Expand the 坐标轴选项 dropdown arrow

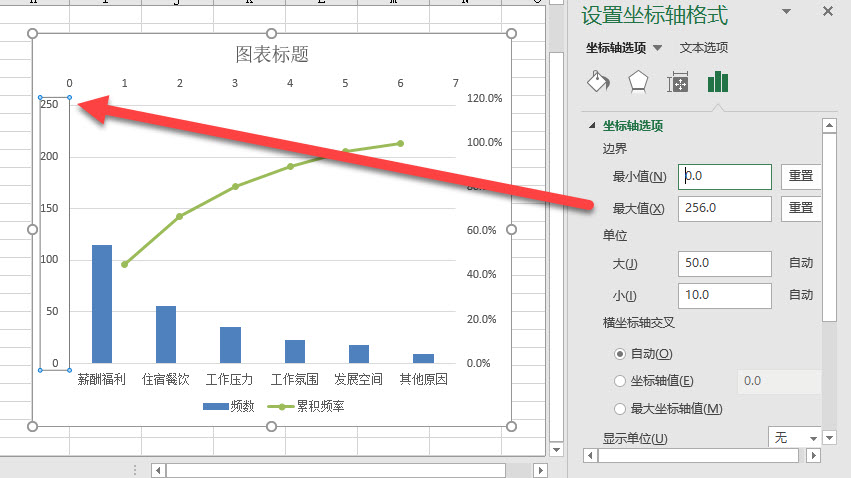coord(657,48)
